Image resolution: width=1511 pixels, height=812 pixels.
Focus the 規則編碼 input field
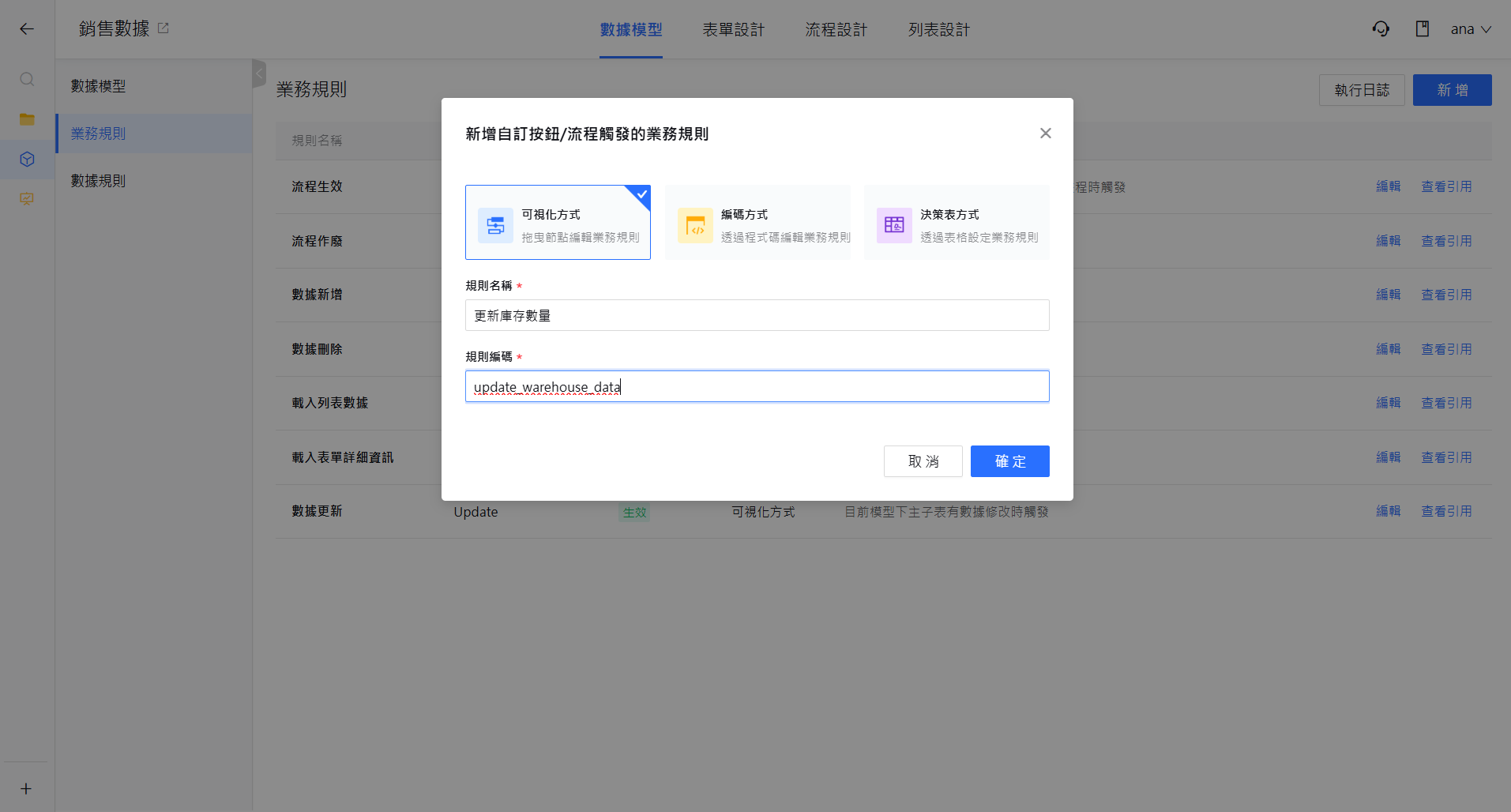tap(757, 386)
